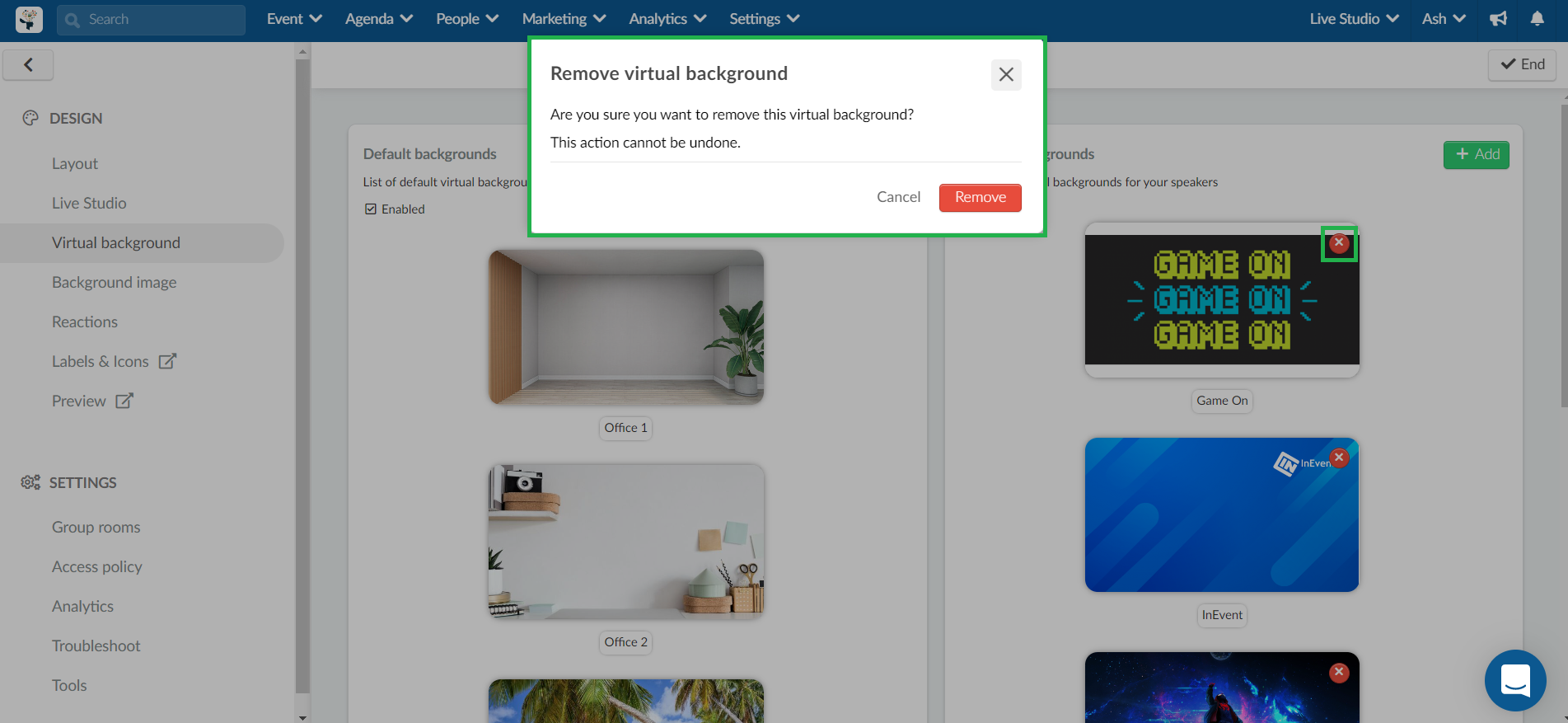Screen dimensions: 1568x723
Task: Select the Office 1 background thumbnail
Action: 626,327
